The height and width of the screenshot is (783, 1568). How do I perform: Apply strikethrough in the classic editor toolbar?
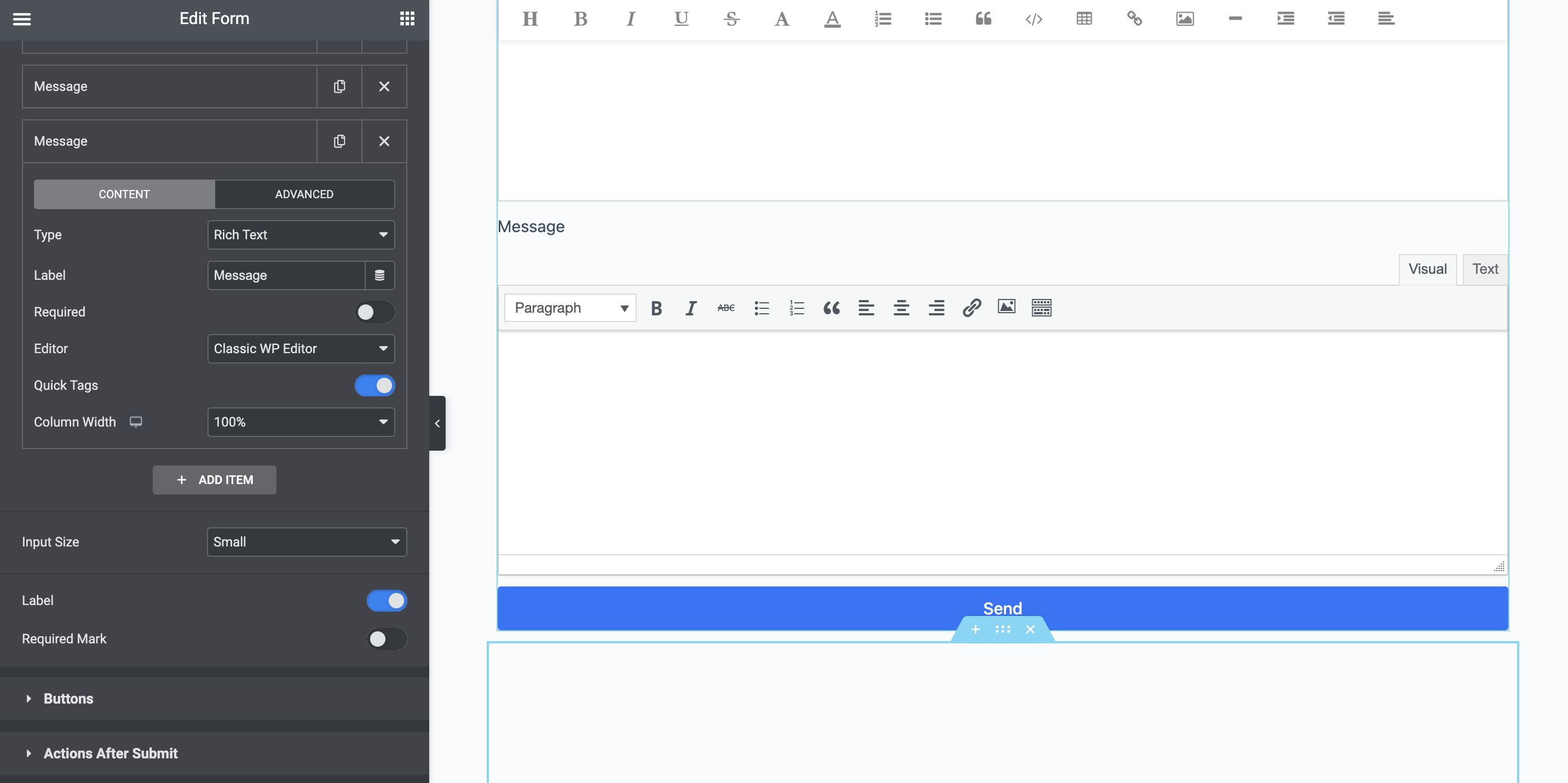pyautogui.click(x=725, y=308)
